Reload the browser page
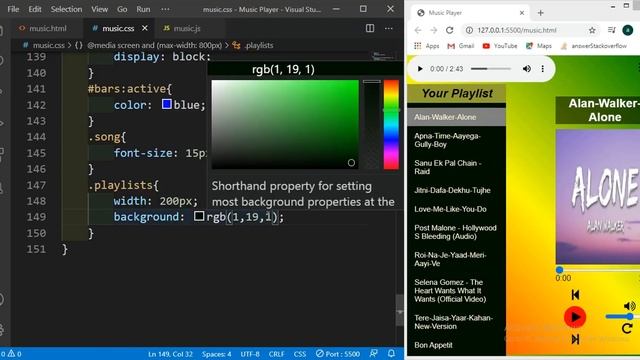This screenshot has width=640, height=360. click(449, 30)
